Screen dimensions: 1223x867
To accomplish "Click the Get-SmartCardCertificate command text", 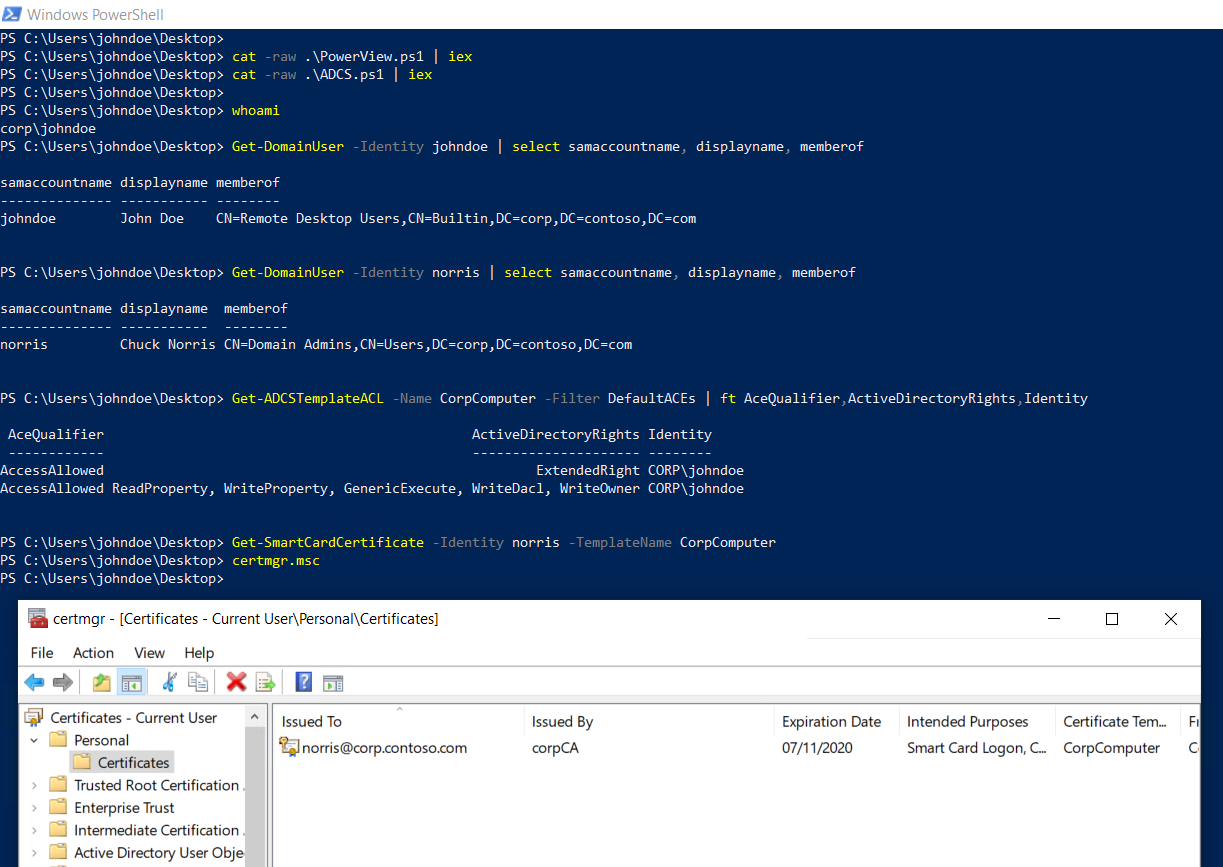I will point(328,542).
